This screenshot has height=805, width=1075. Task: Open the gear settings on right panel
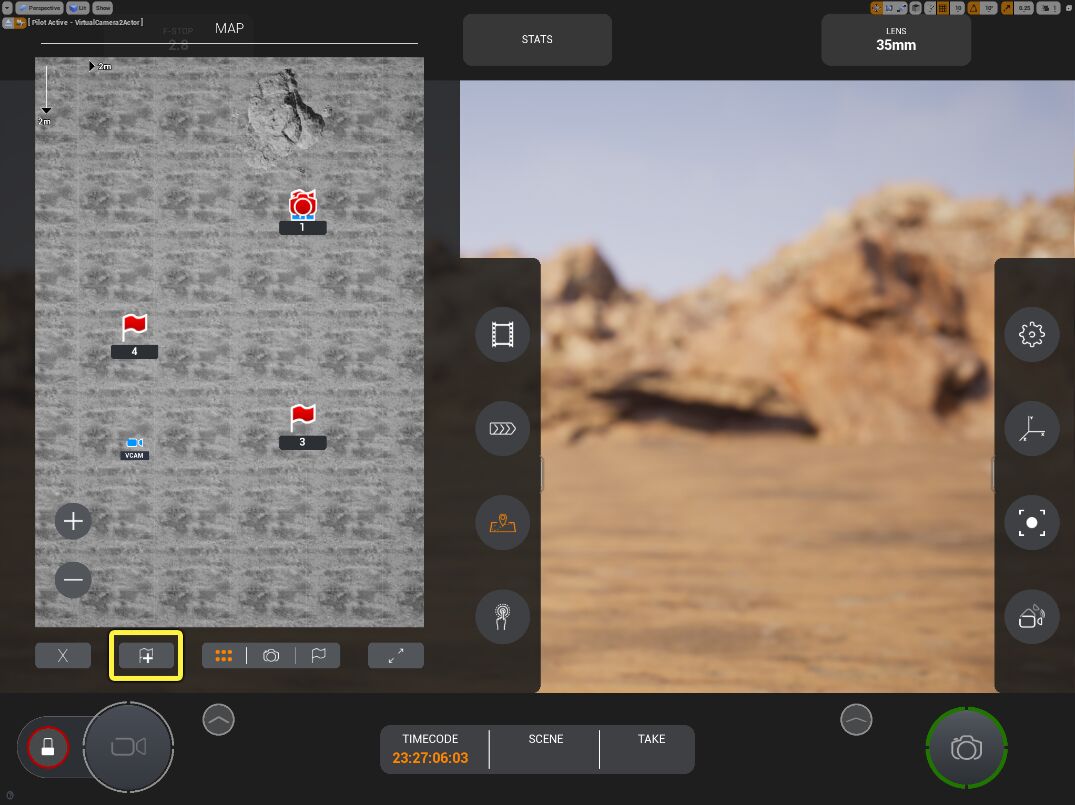coord(1032,335)
